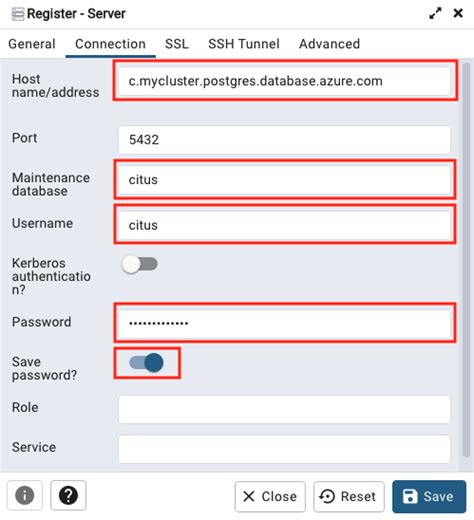
Task: Click the Close button
Action: click(x=270, y=496)
